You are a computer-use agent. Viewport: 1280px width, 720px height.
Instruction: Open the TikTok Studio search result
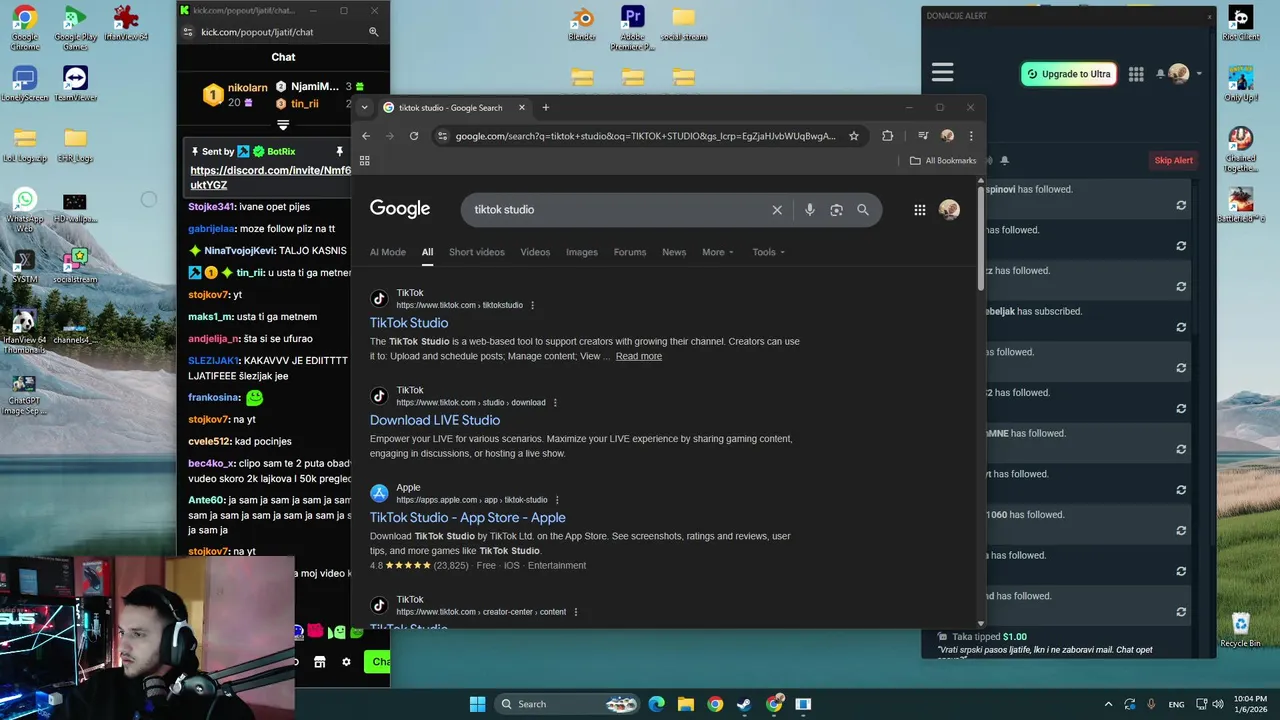409,323
